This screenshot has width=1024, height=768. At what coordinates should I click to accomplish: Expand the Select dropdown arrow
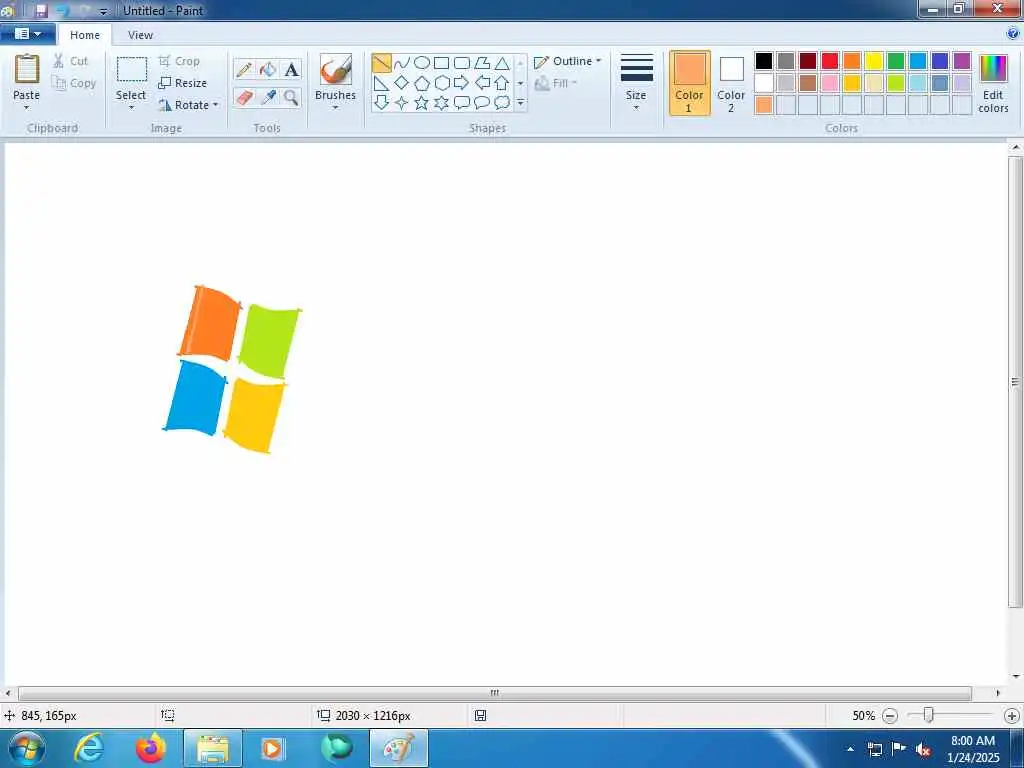[131, 108]
